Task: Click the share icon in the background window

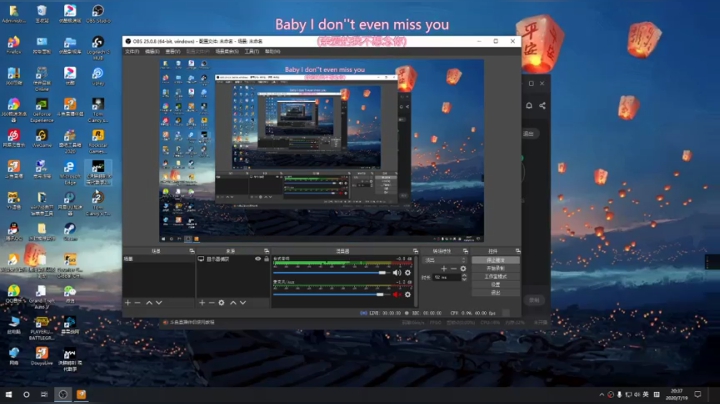Action: pyautogui.click(x=542, y=106)
